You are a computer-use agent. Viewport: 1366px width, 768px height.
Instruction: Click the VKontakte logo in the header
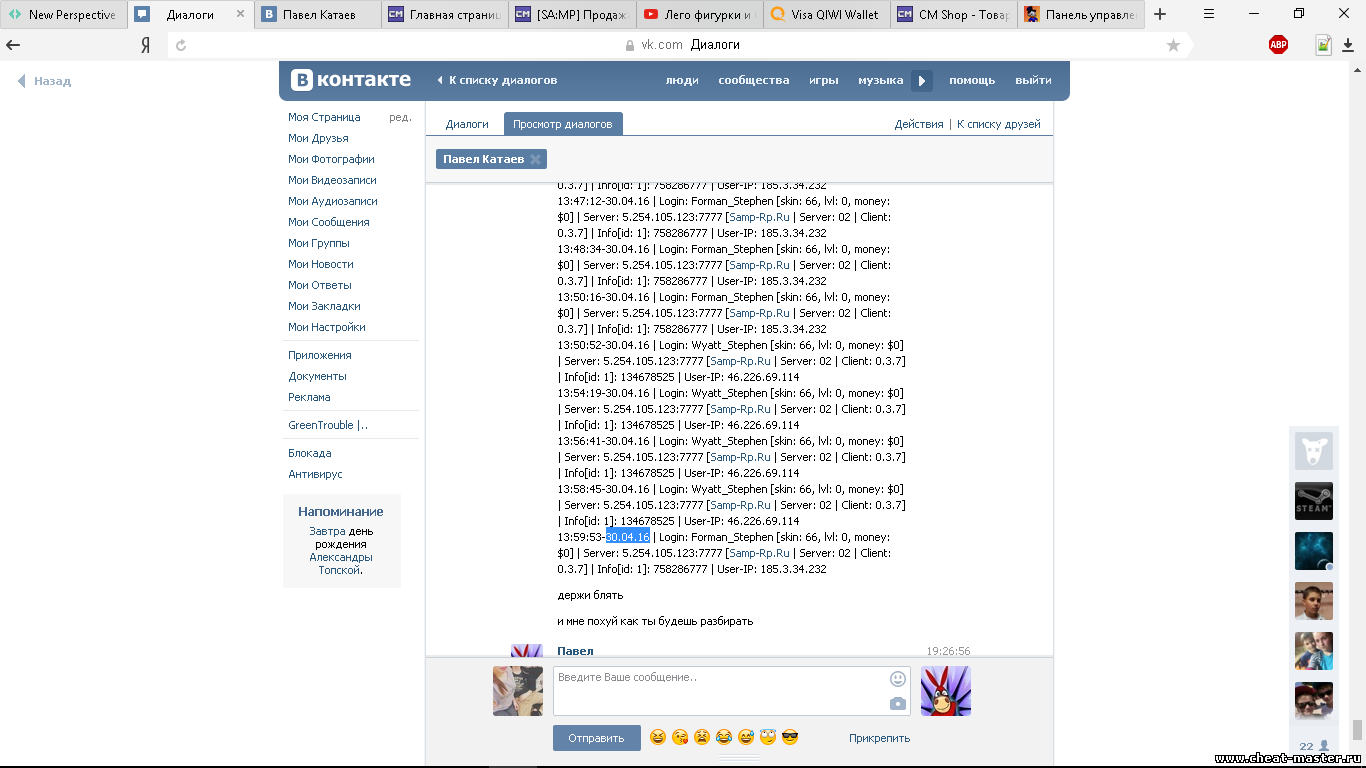tap(351, 80)
